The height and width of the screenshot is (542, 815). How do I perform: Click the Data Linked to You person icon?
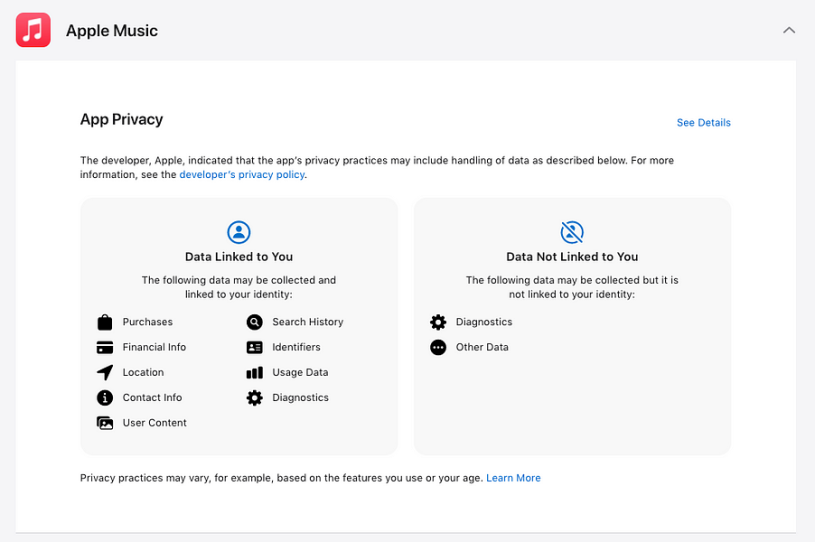[239, 232]
